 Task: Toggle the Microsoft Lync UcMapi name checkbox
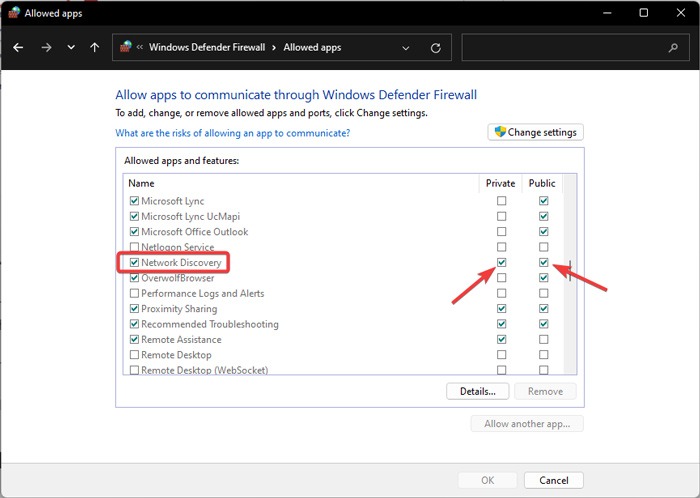[134, 216]
